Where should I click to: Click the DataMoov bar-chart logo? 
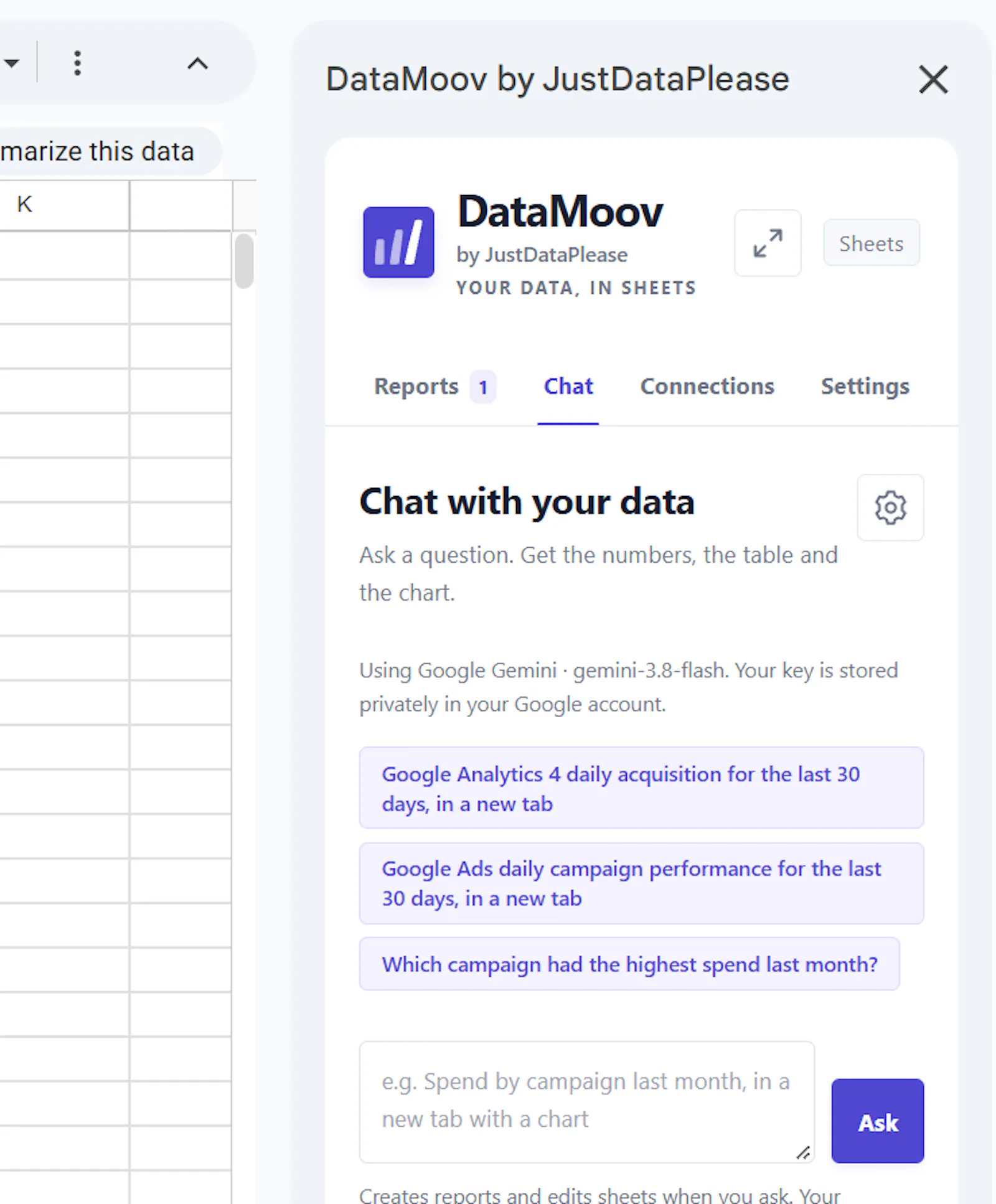pos(398,242)
